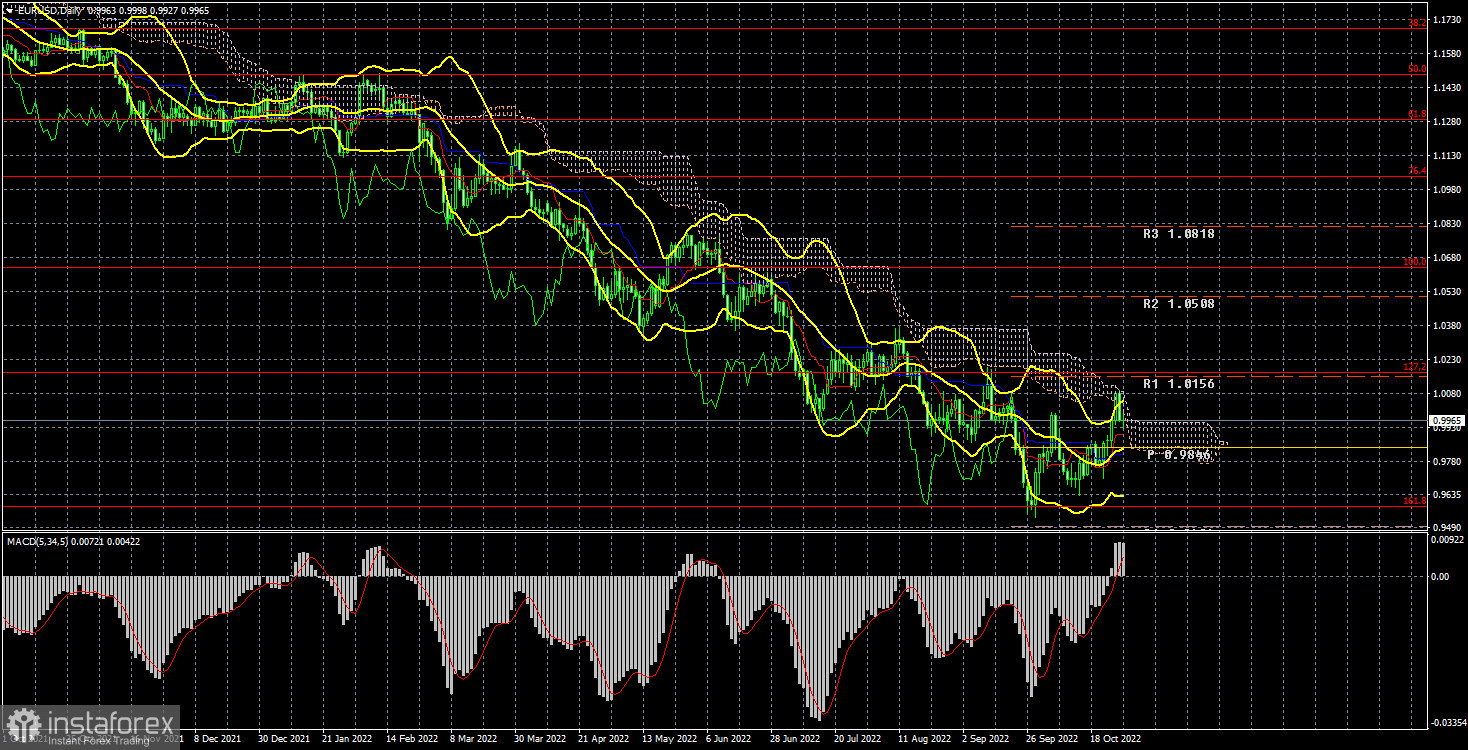Click the 38.2 Fibonacci level label

pos(1416,23)
